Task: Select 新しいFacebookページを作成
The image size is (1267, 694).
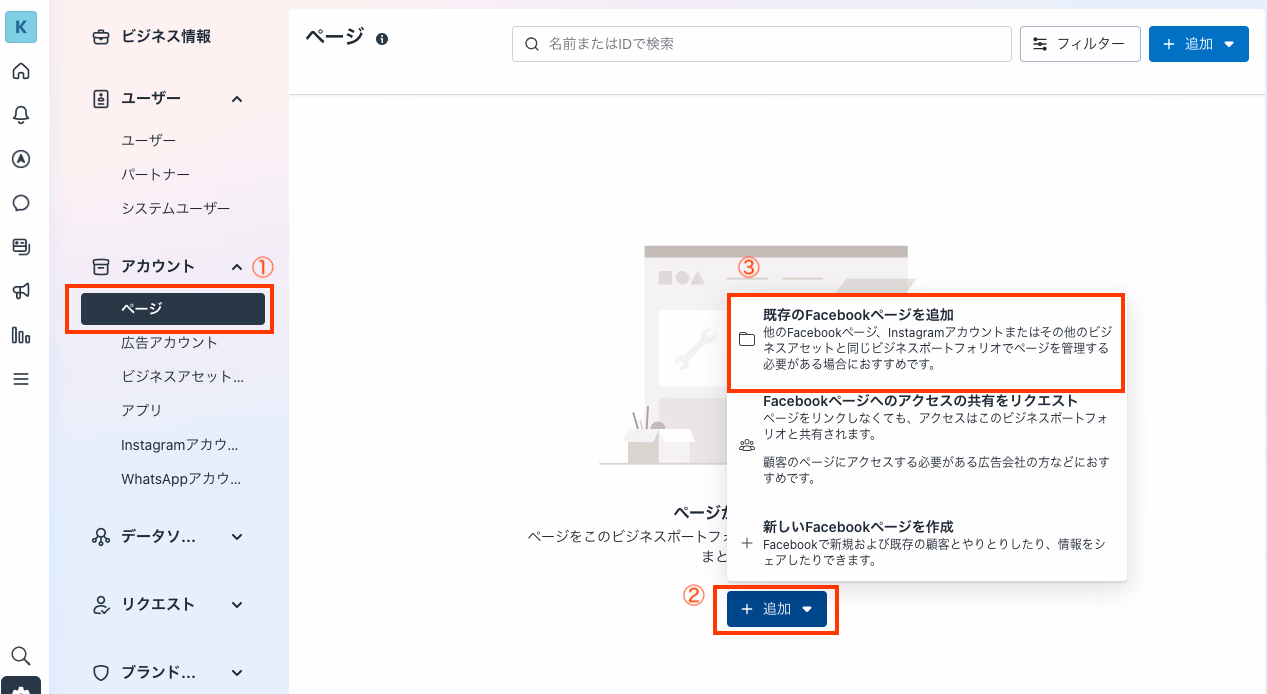Action: (x=927, y=544)
